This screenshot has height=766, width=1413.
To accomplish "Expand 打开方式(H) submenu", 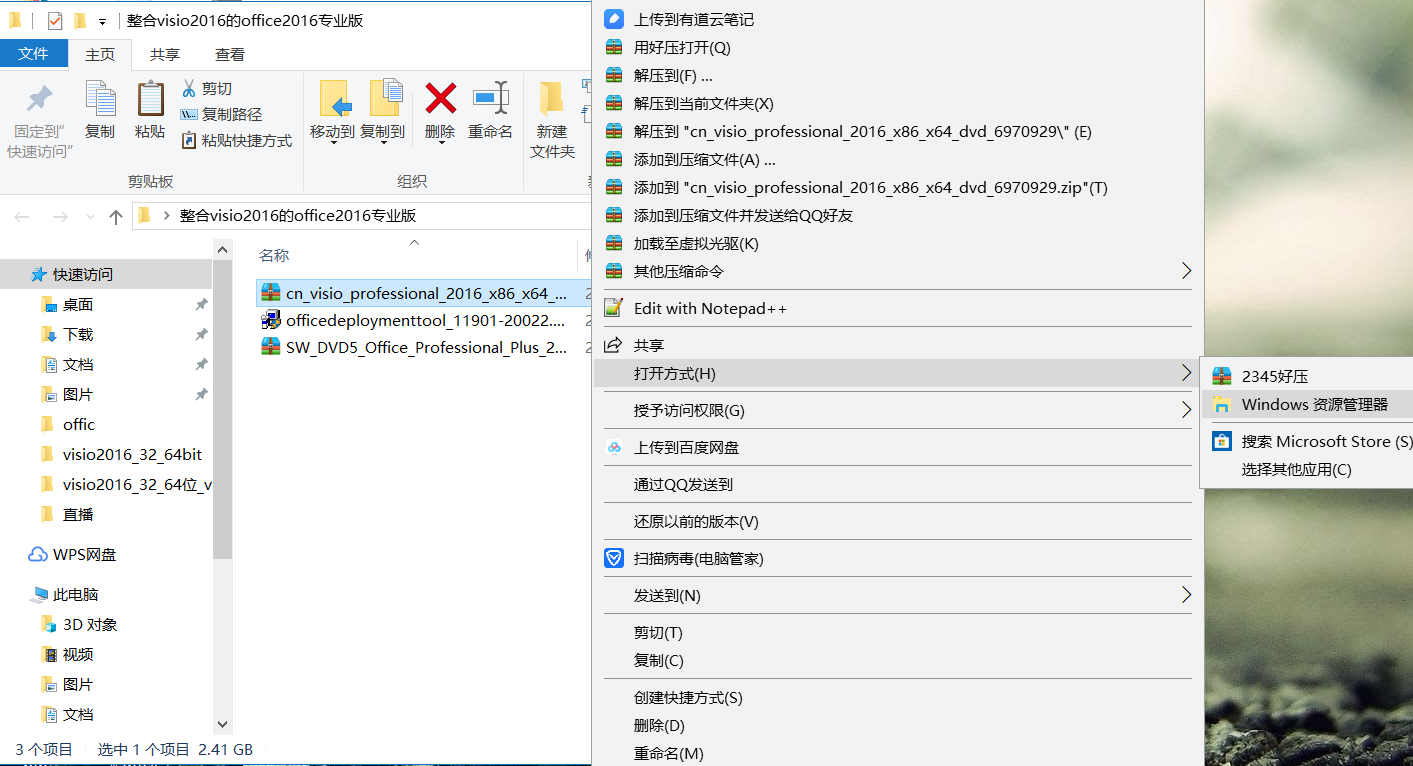I will click(897, 373).
